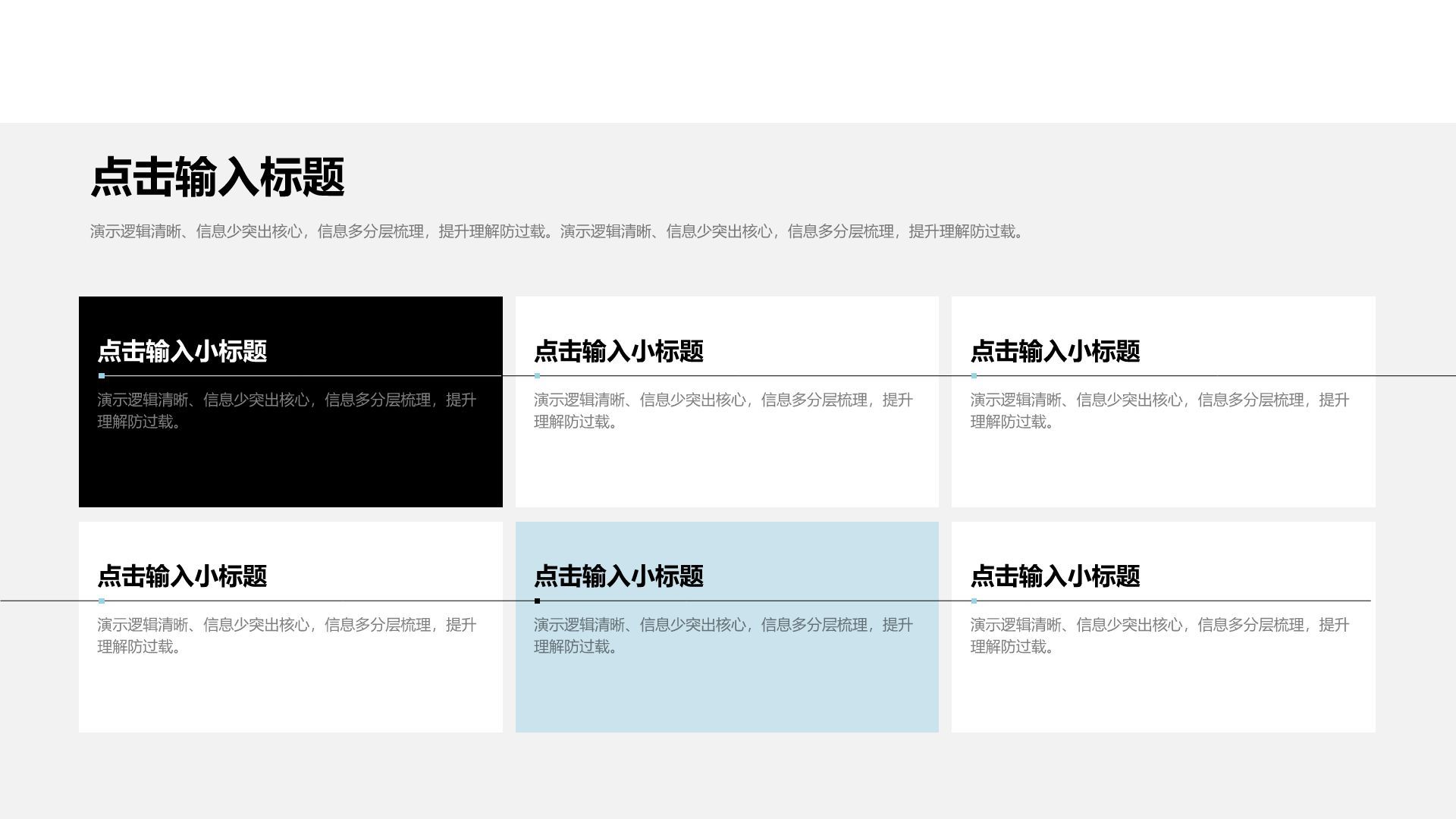
Task: Click the empty lower area of light blue card
Action: coord(726,696)
